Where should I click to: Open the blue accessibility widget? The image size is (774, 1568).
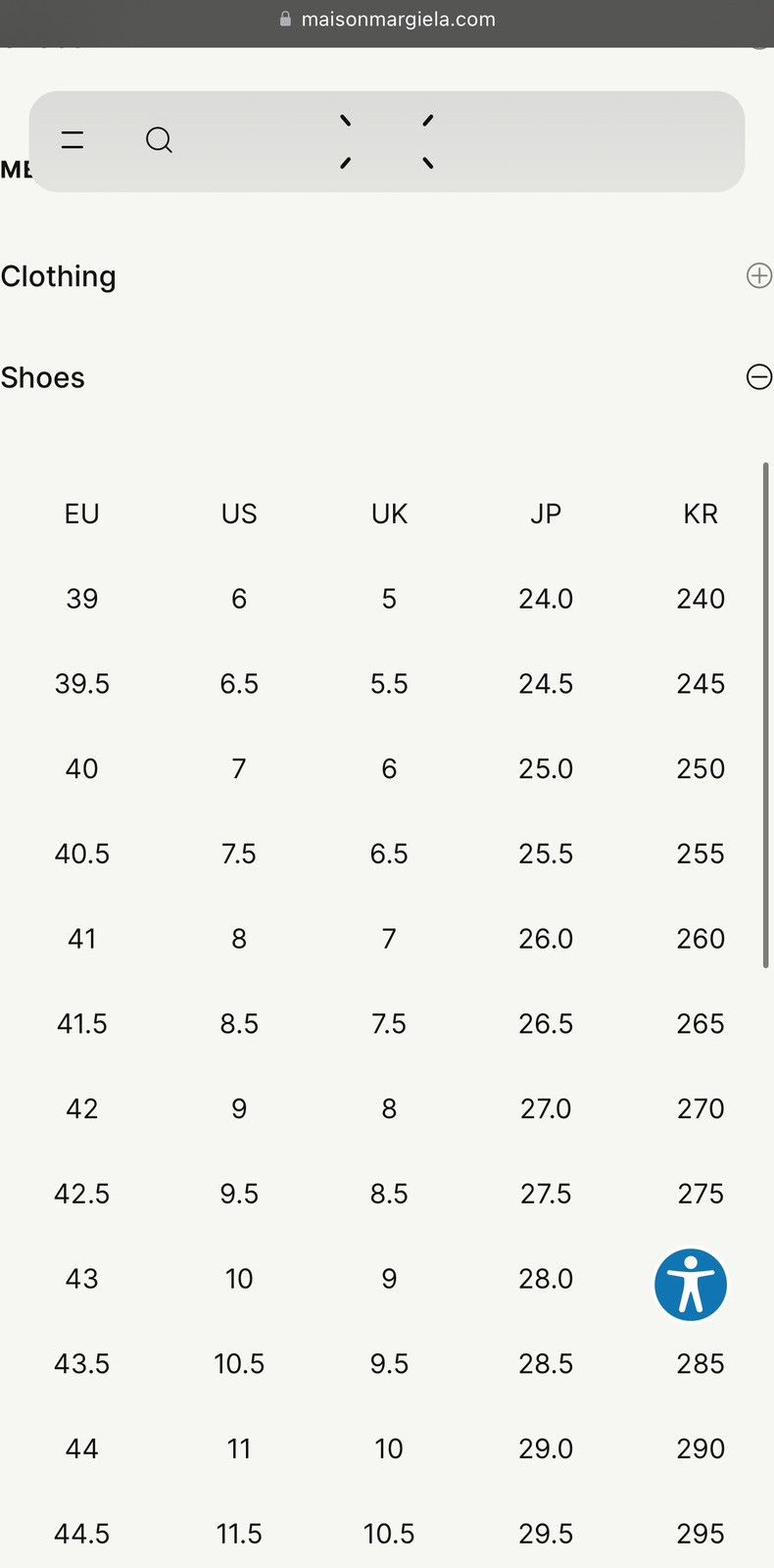(x=691, y=1285)
